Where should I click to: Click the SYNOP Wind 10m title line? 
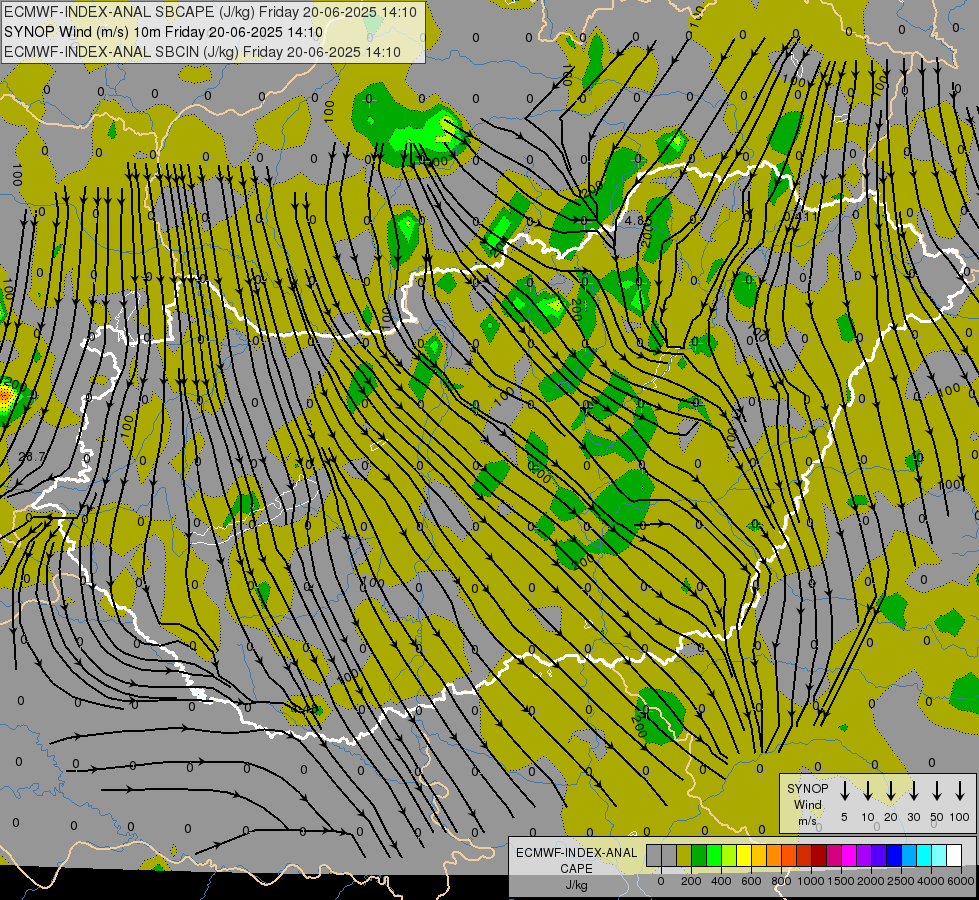tap(164, 32)
